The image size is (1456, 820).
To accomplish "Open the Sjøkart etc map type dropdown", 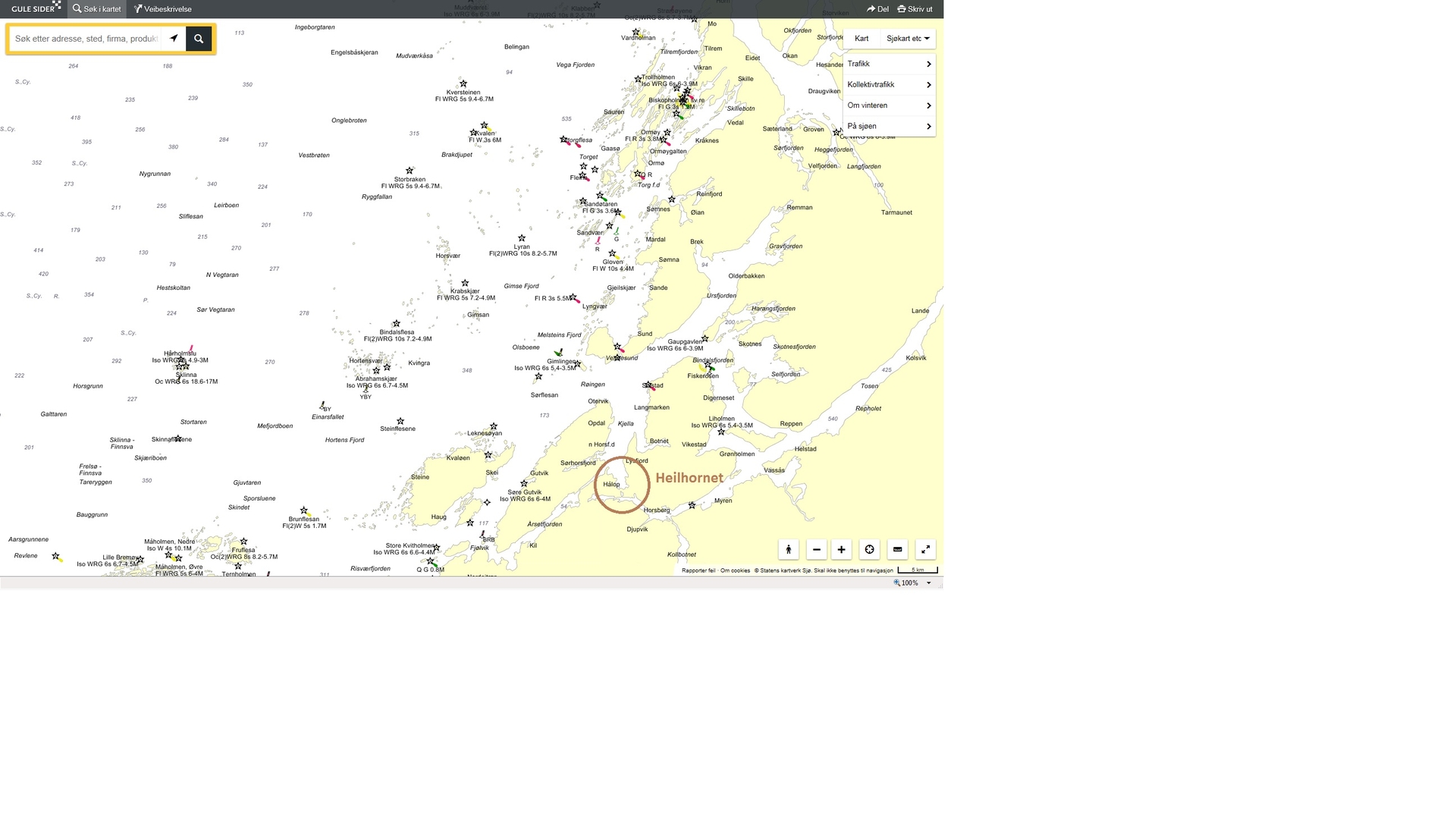I will coord(908,39).
